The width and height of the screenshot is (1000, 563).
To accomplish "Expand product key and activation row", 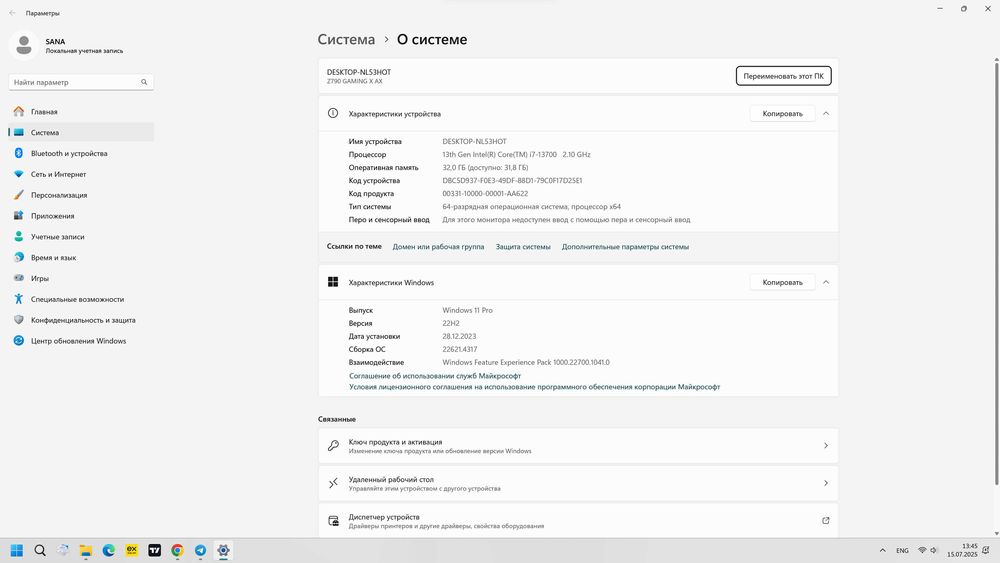I will pos(825,446).
